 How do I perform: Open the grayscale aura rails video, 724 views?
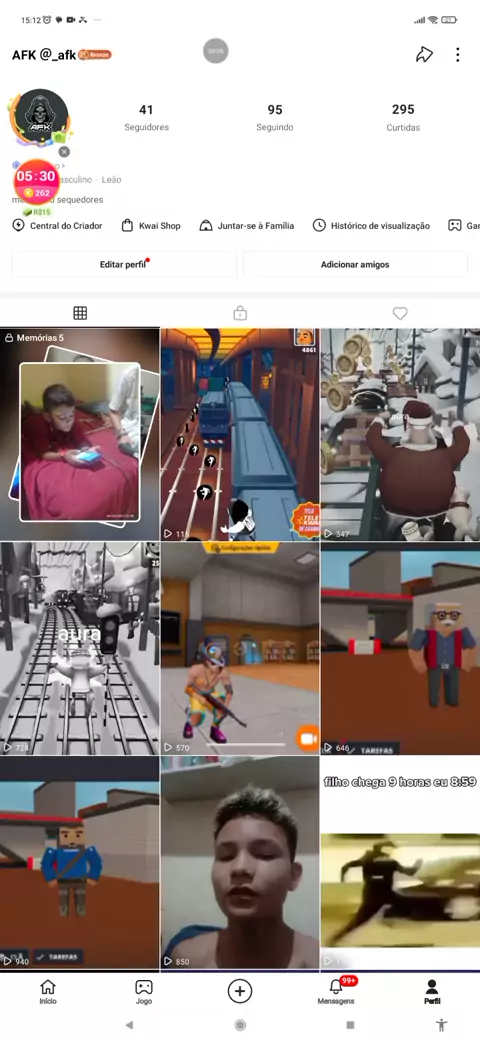point(80,649)
